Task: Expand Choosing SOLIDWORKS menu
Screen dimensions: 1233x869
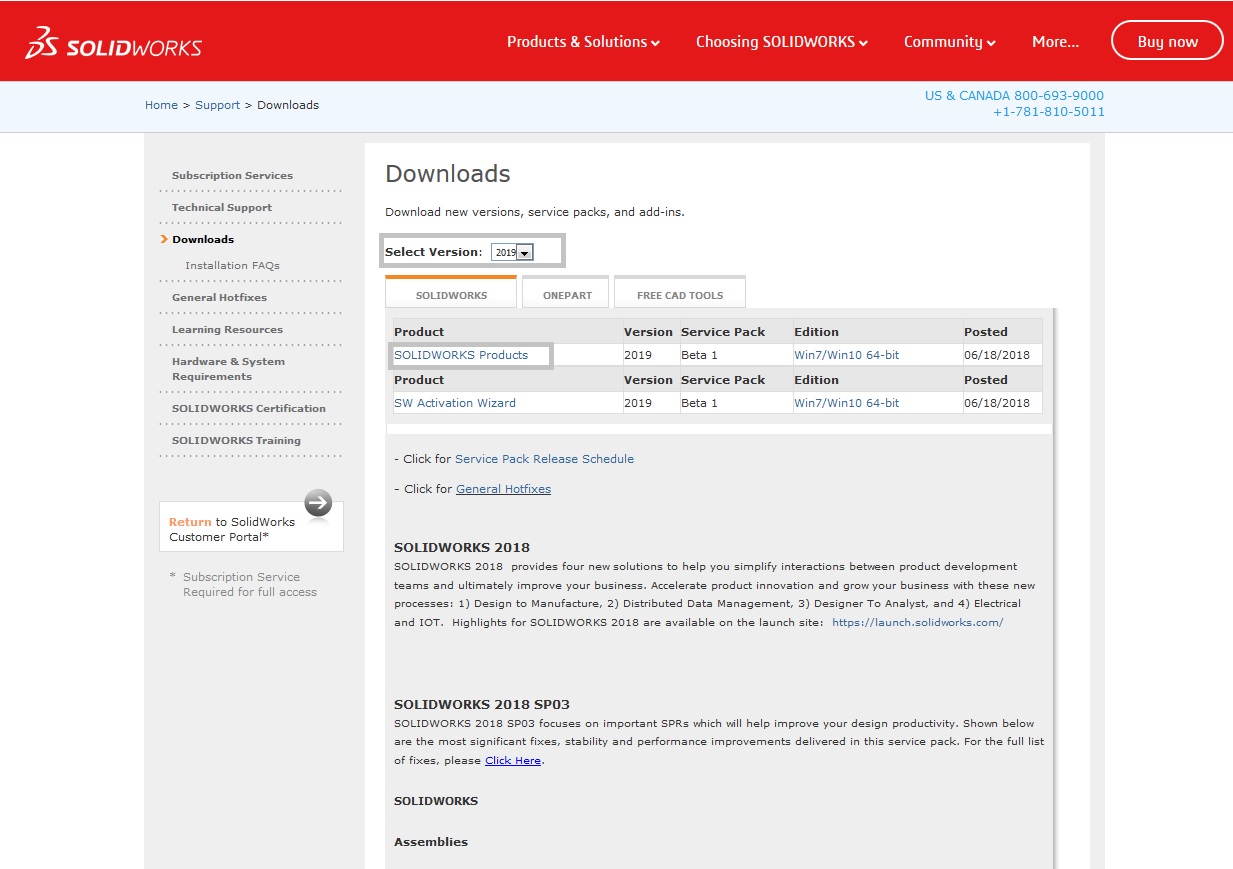Action: point(781,42)
